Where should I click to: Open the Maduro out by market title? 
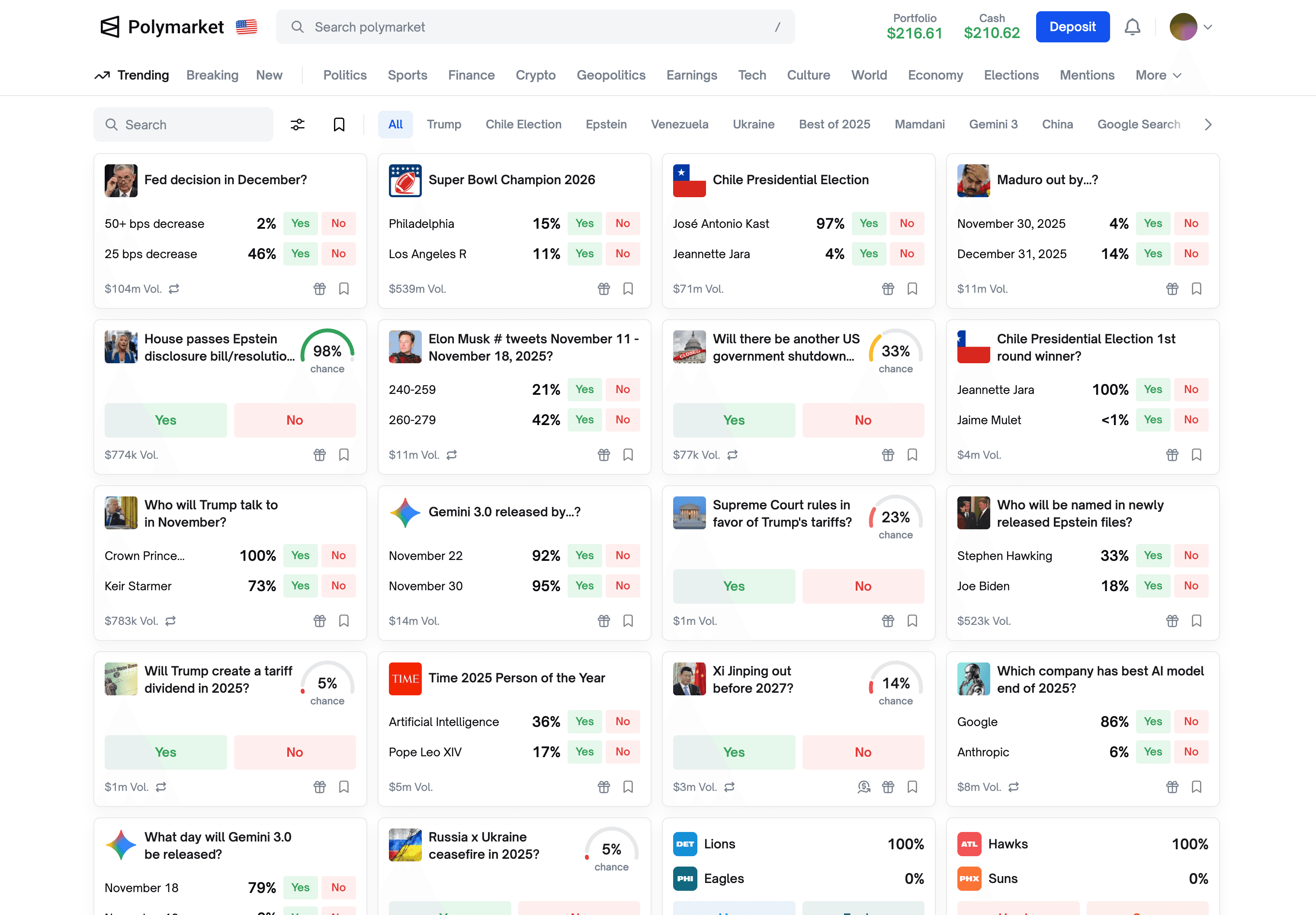[x=1048, y=179]
